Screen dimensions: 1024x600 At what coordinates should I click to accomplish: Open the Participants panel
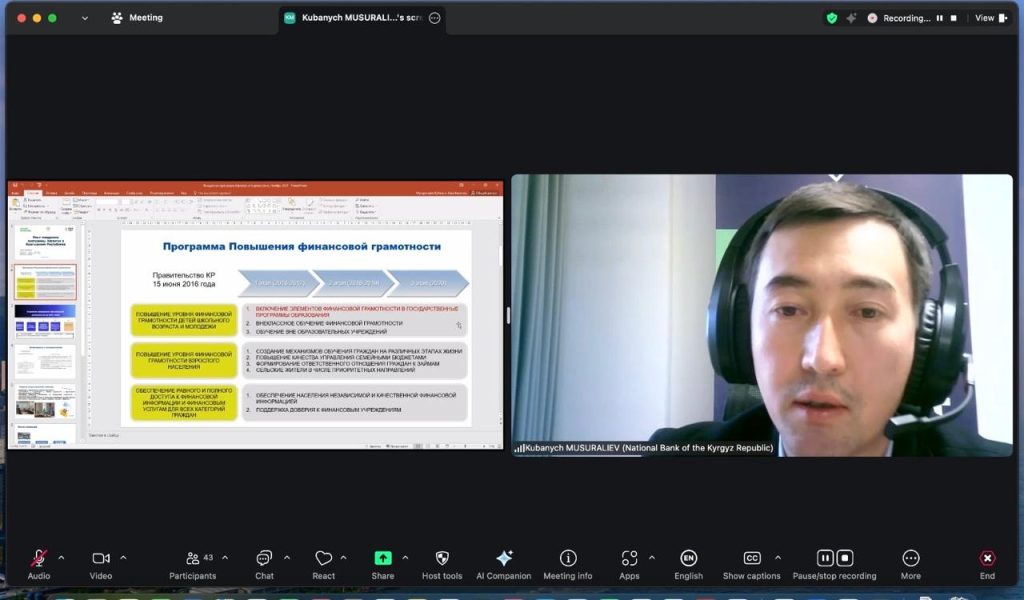(192, 559)
